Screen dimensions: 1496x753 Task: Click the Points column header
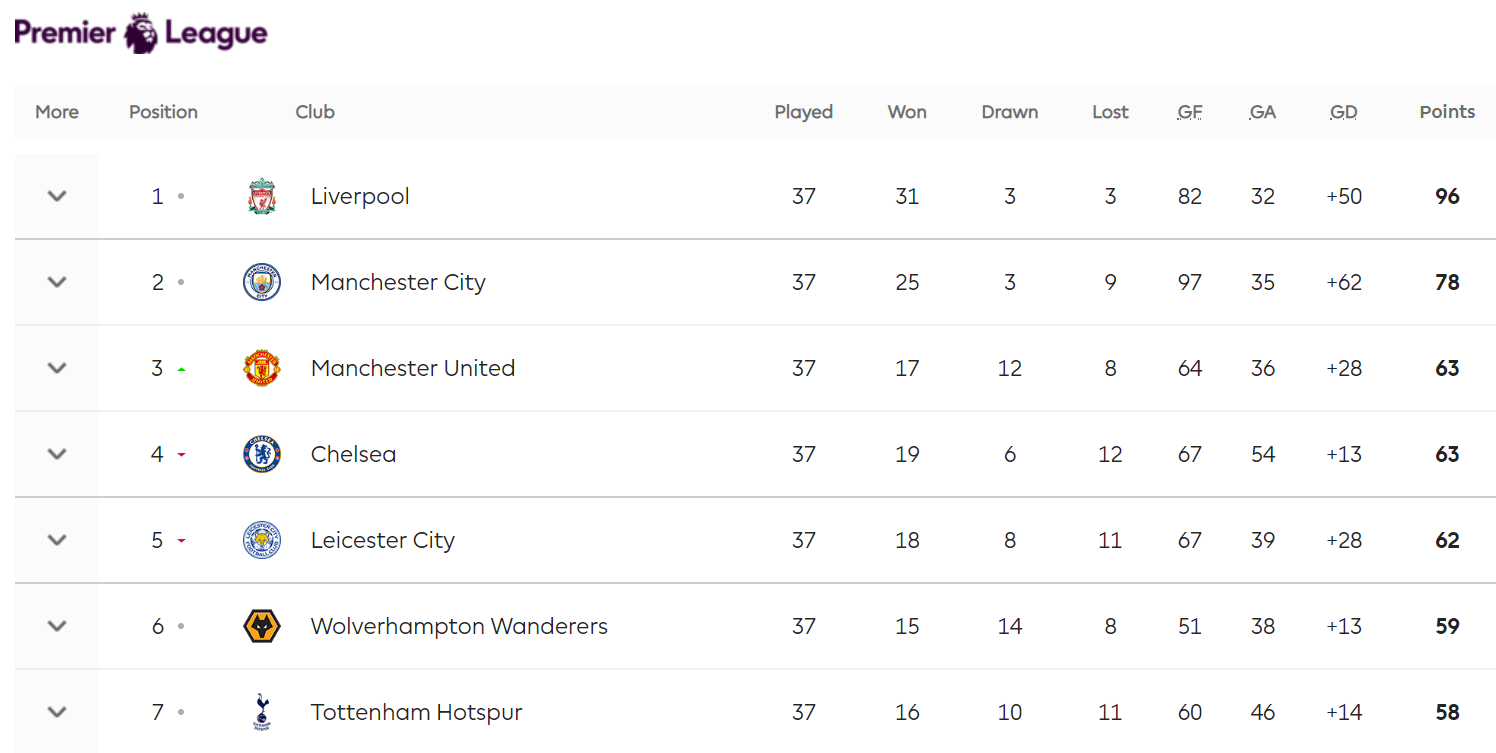(x=1447, y=112)
